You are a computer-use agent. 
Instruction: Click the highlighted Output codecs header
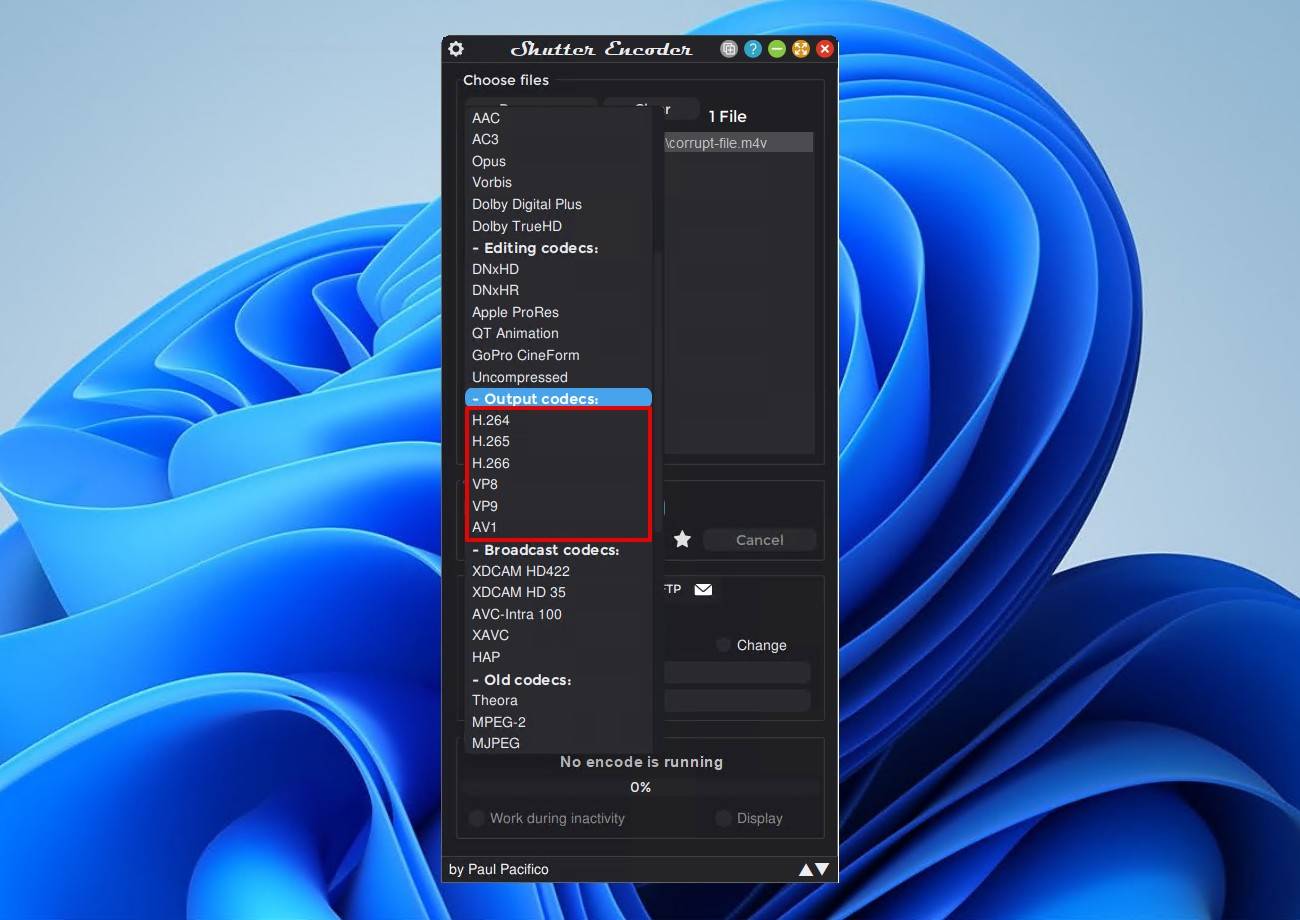click(x=558, y=398)
